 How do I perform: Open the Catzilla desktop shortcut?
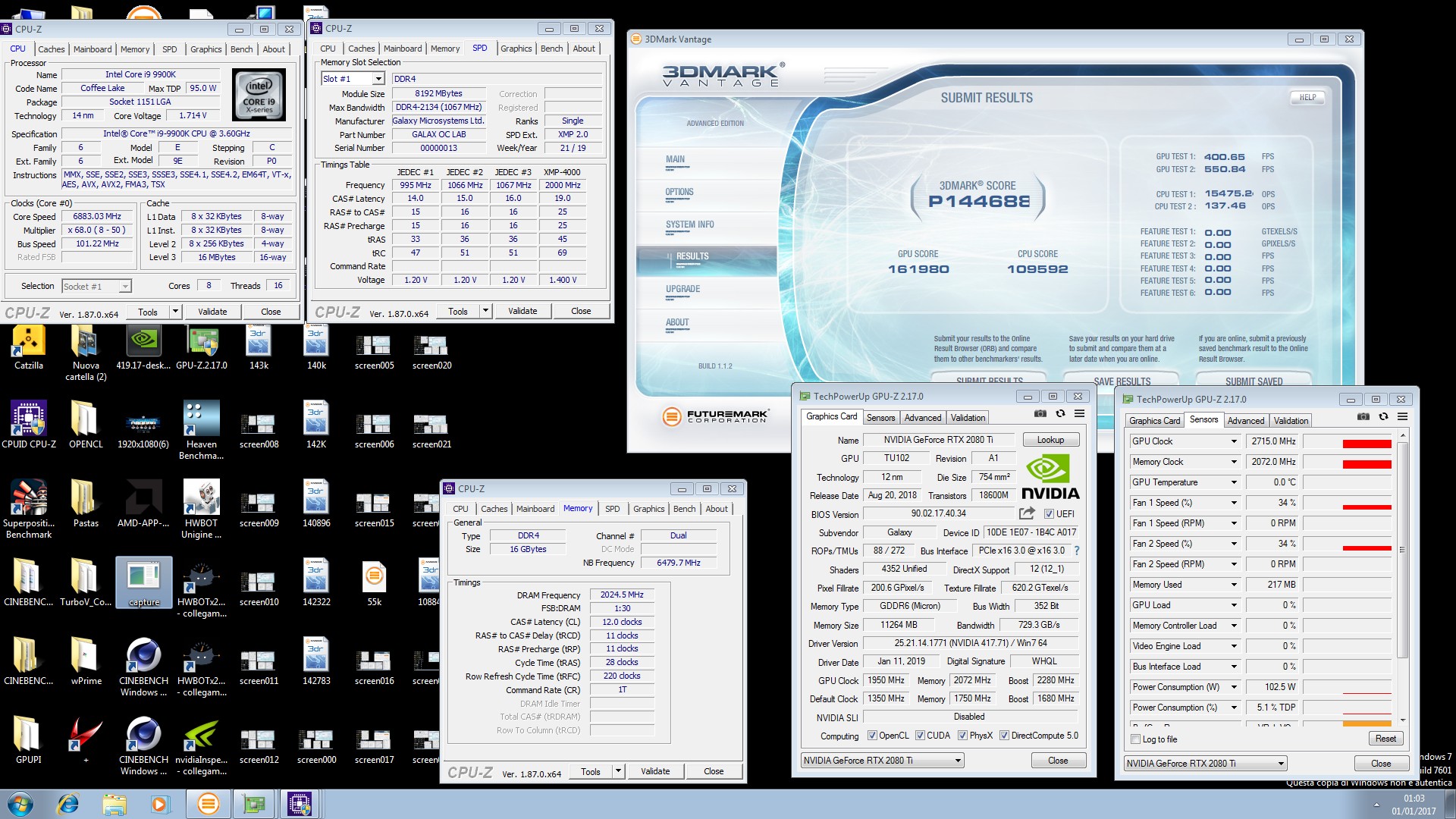29,348
